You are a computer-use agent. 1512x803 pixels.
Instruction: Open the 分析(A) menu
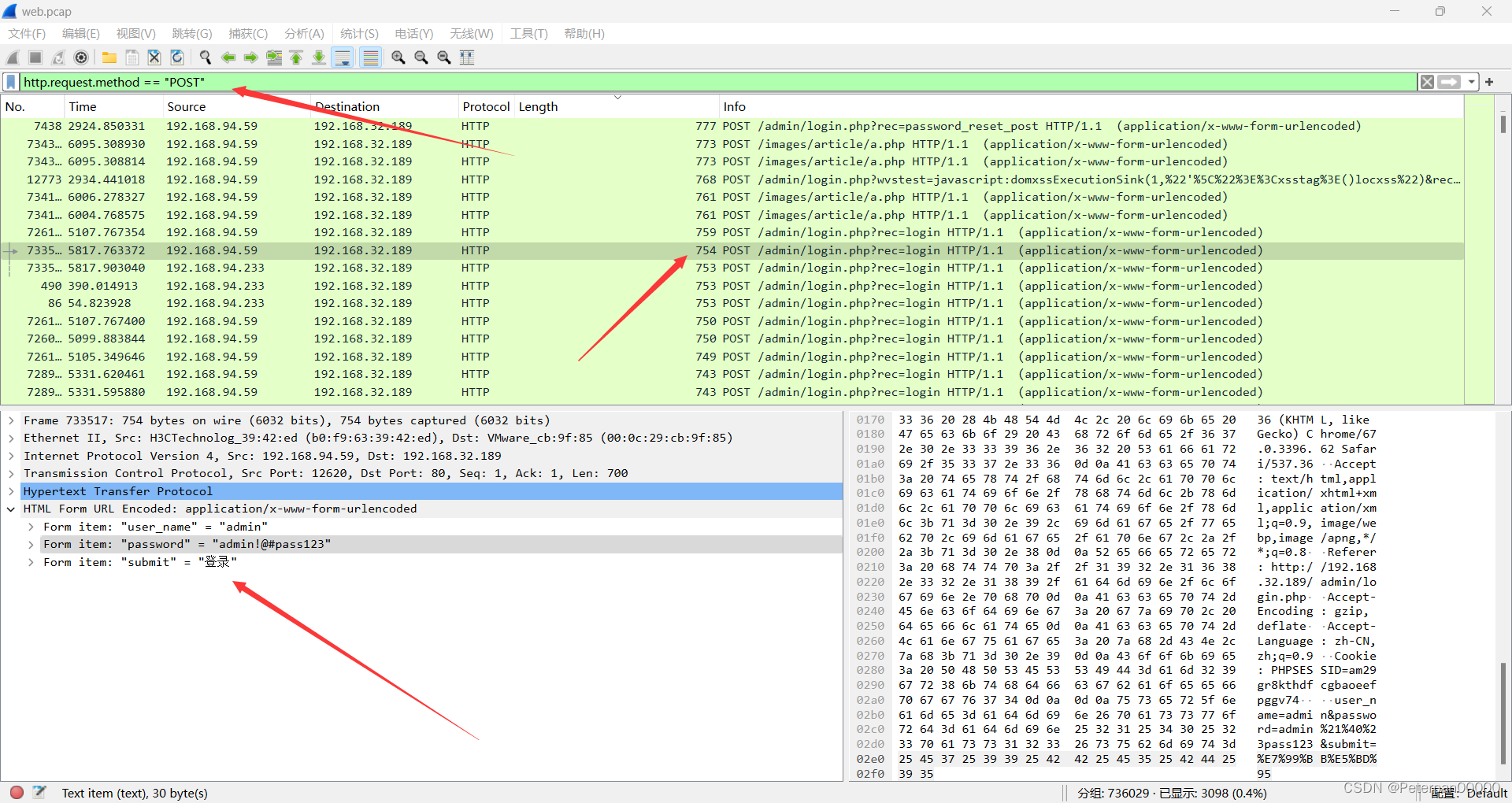click(304, 34)
